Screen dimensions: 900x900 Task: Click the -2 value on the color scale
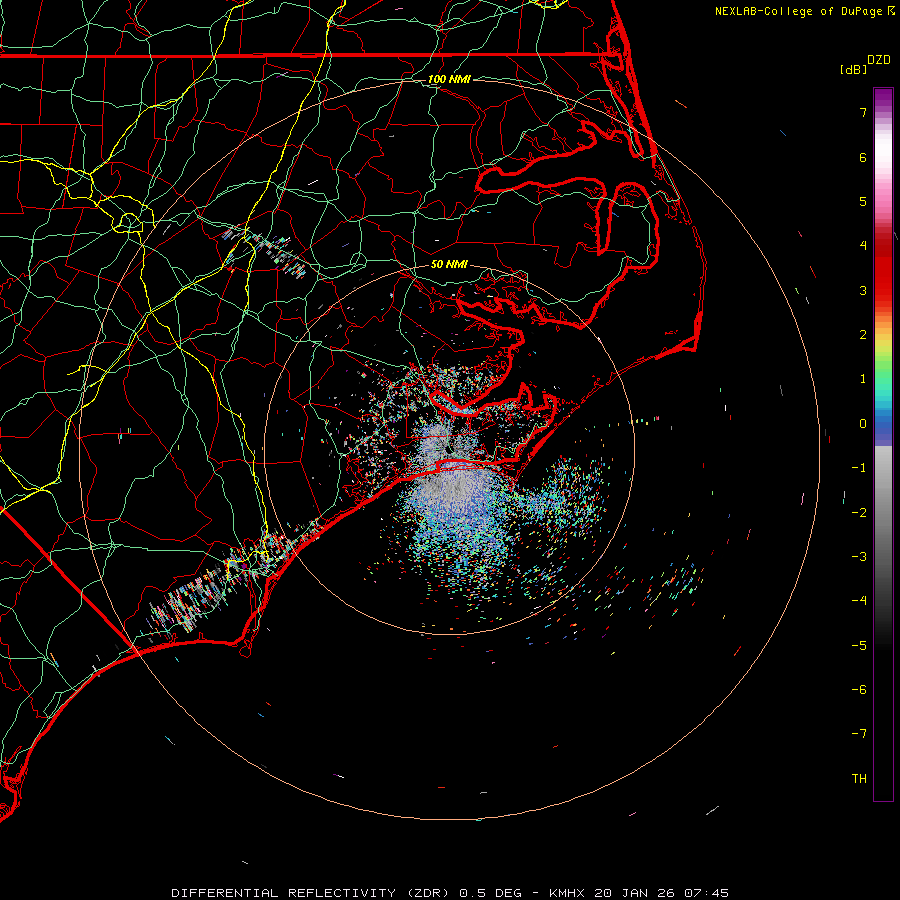(859, 513)
